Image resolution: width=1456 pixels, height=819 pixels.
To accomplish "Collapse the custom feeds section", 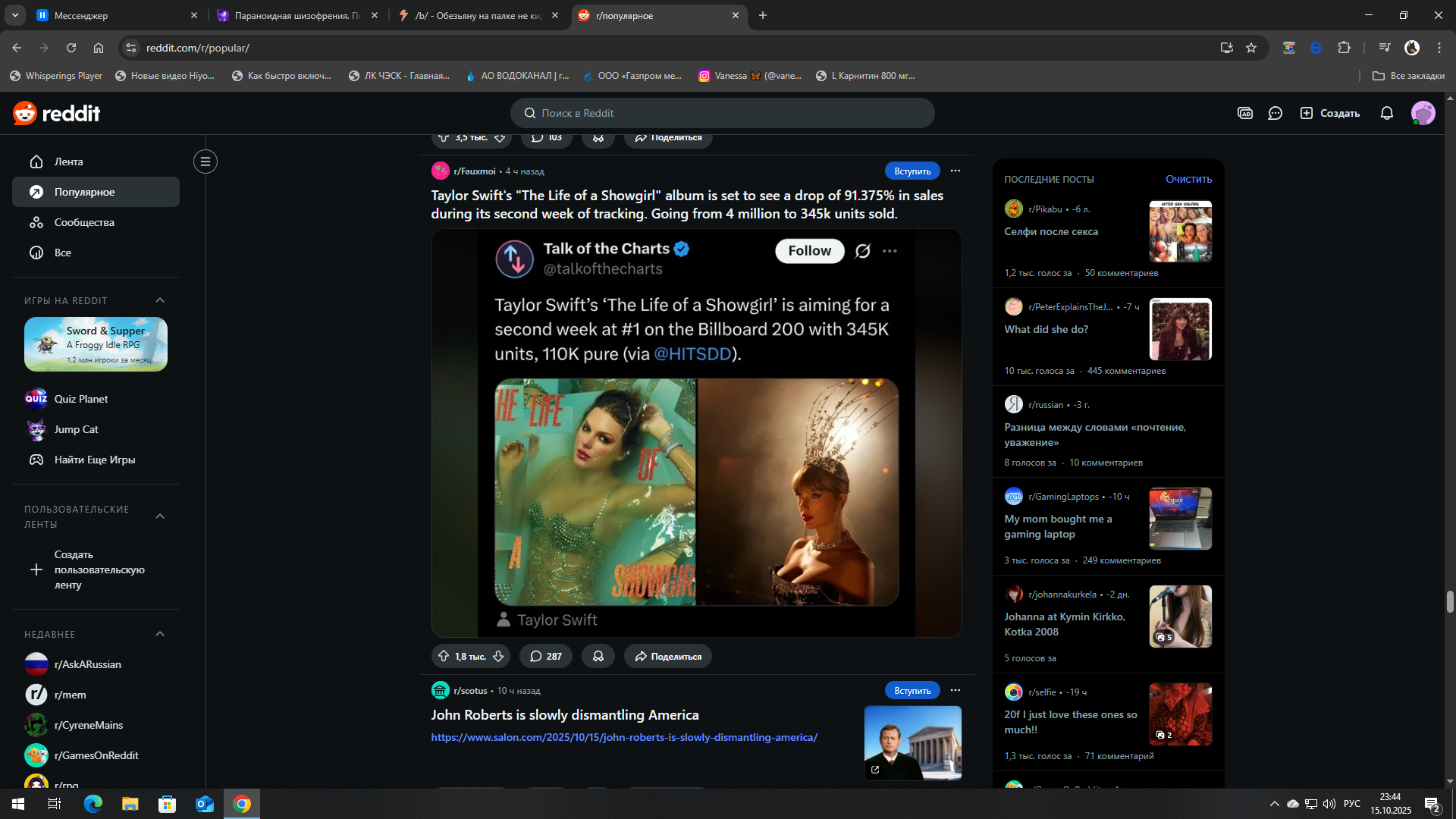I will coord(160,516).
